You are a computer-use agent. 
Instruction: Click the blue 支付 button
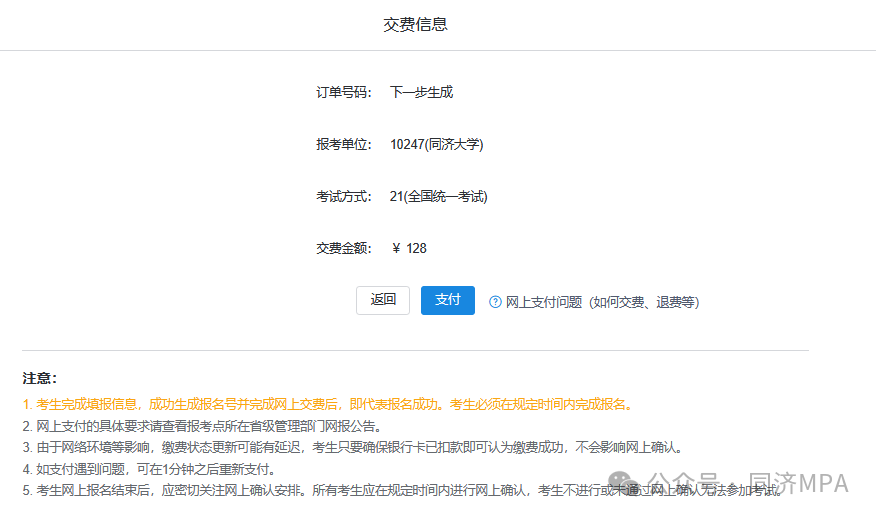click(447, 300)
